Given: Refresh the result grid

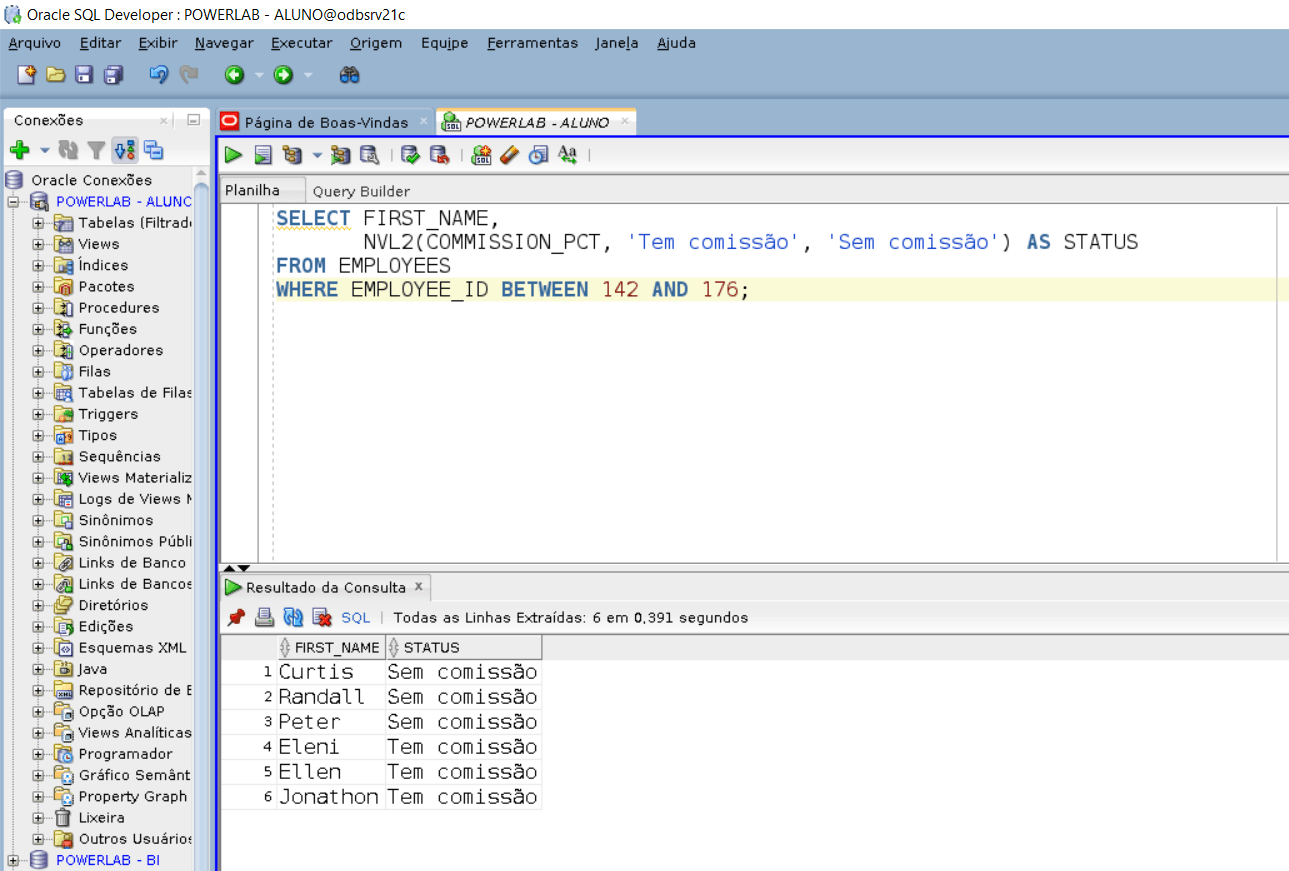Looking at the screenshot, I should pos(292,617).
